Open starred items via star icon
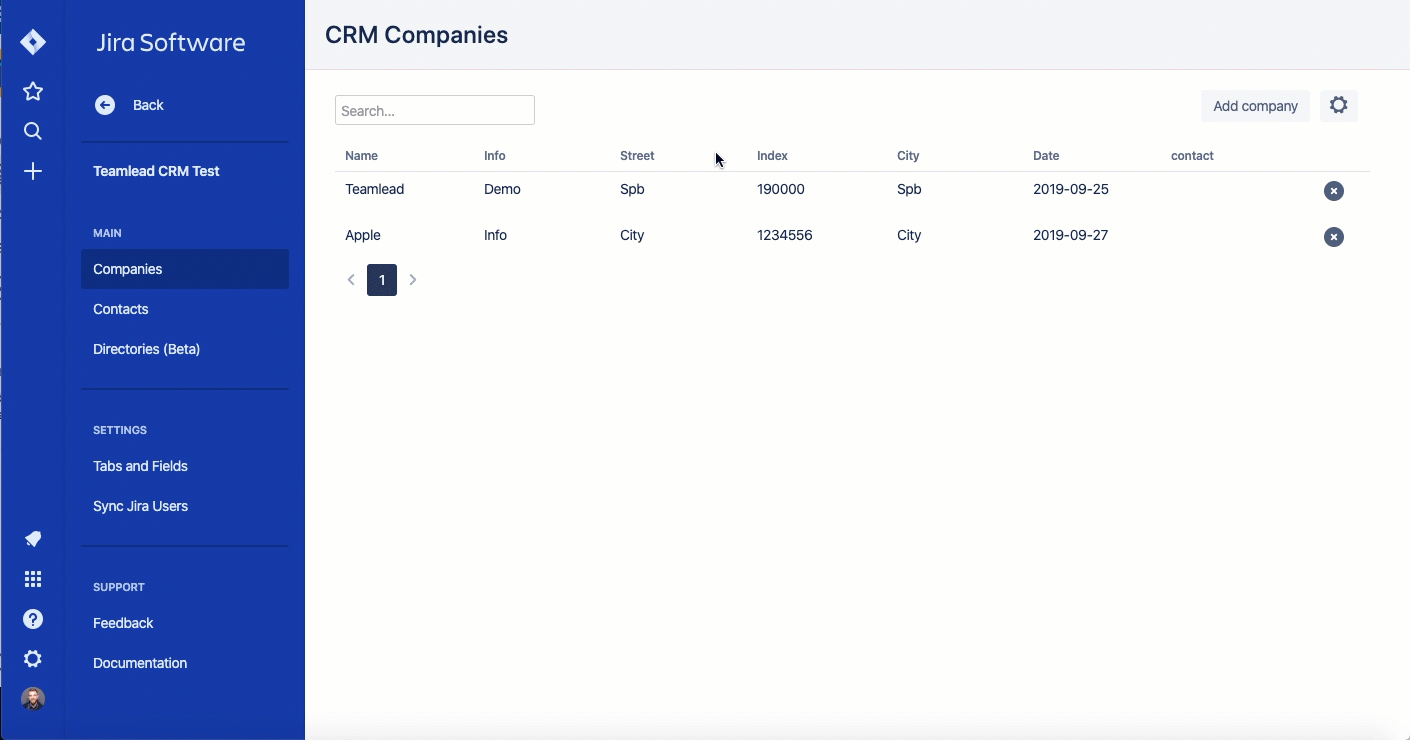The height and width of the screenshot is (740, 1410). point(33,92)
